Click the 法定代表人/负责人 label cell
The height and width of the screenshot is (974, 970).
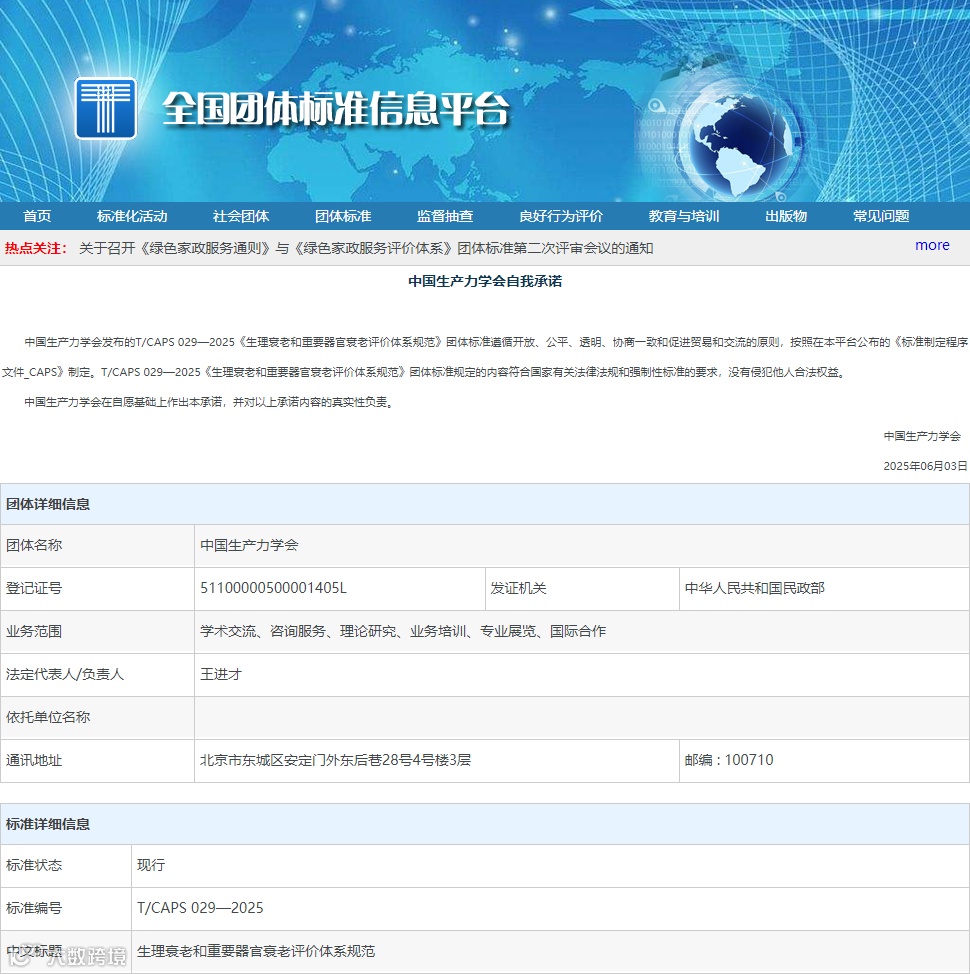click(x=97, y=674)
